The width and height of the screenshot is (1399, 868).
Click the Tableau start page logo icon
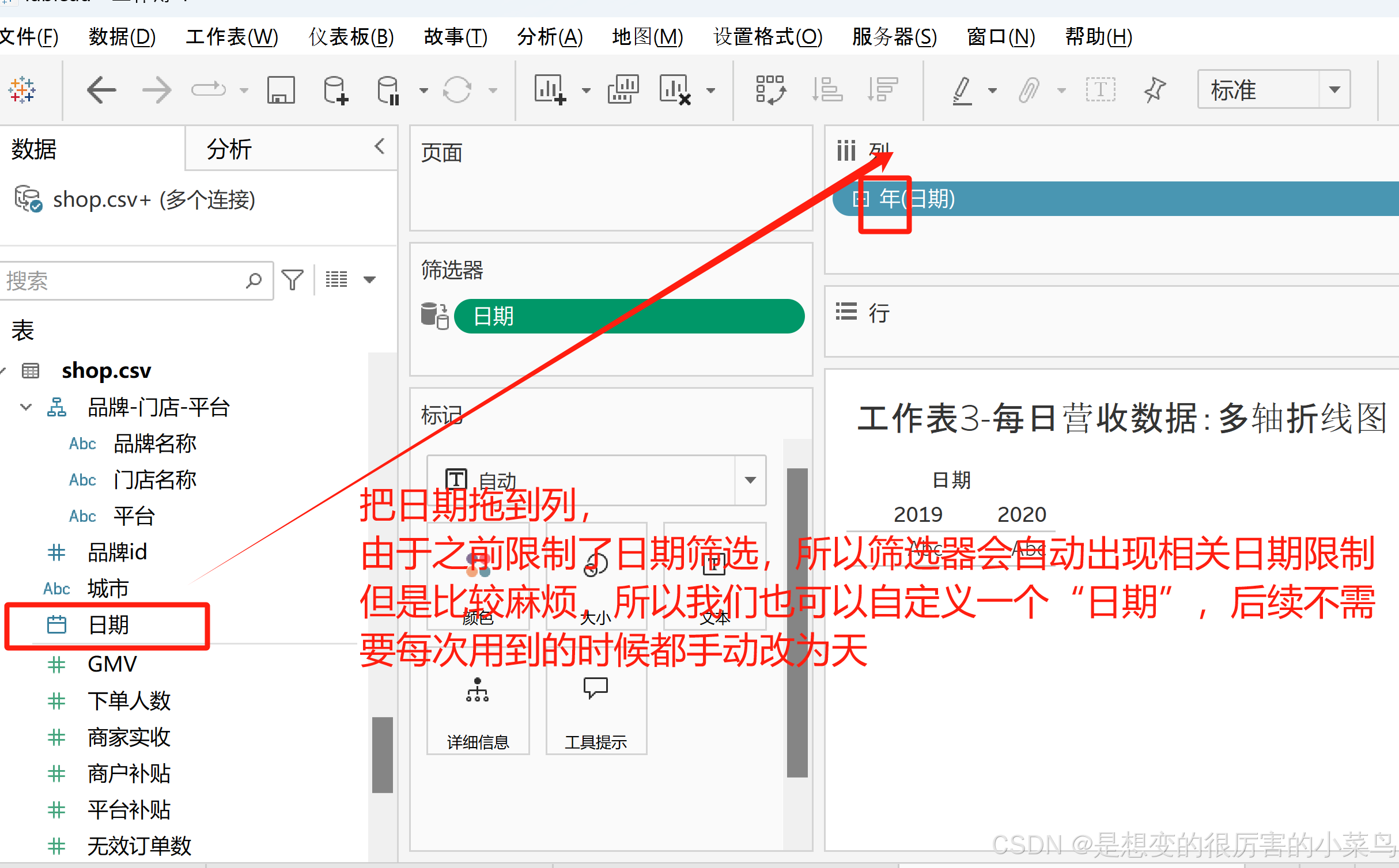(22, 90)
